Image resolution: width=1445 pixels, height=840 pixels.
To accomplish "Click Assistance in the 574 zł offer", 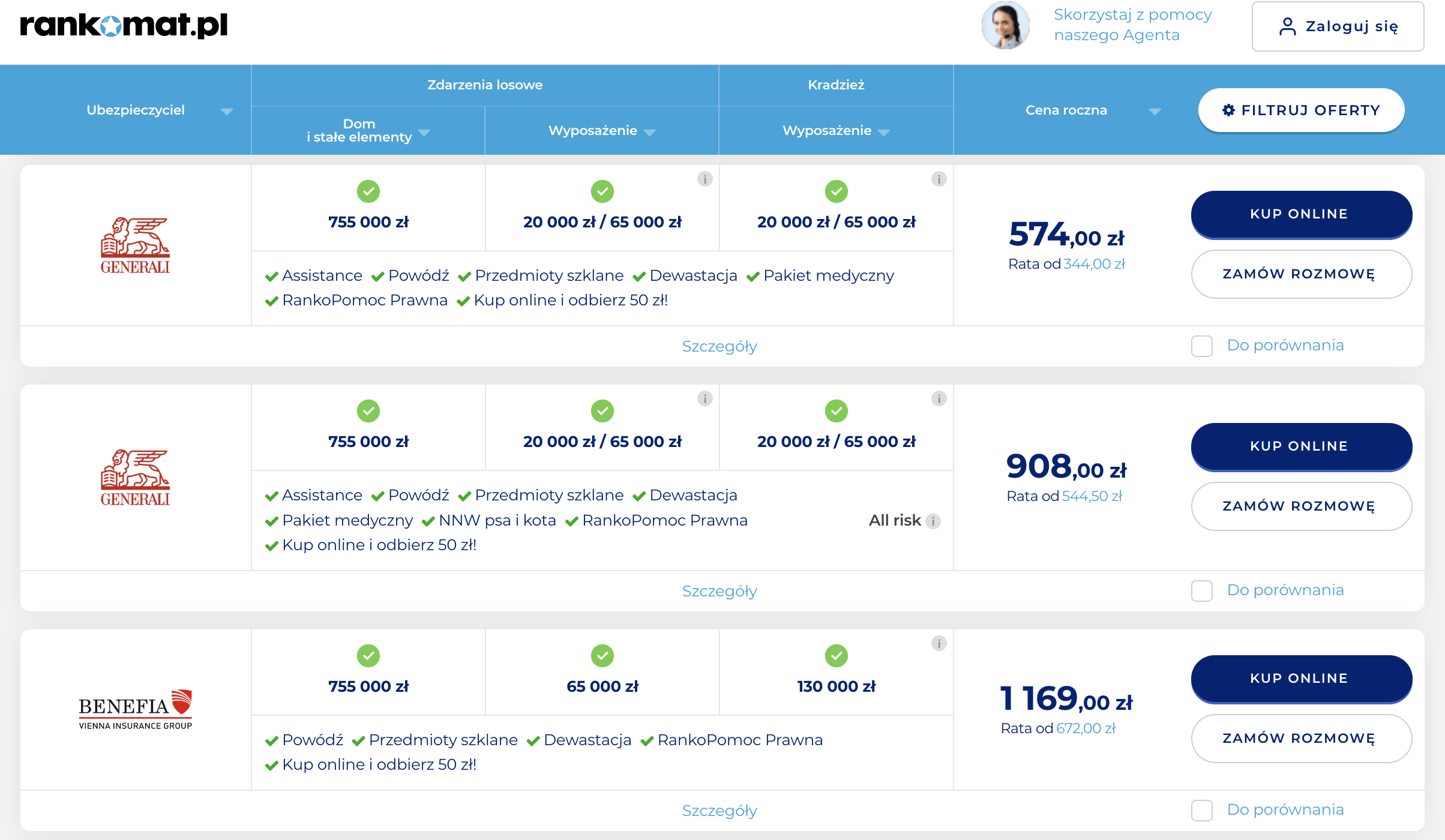I will point(322,275).
